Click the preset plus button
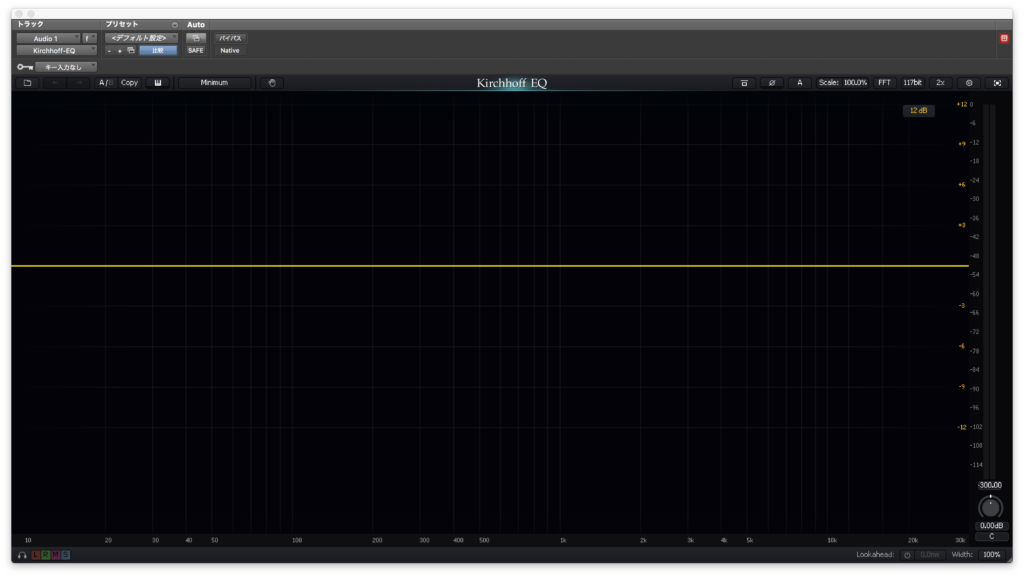1024x577 pixels. 120,50
